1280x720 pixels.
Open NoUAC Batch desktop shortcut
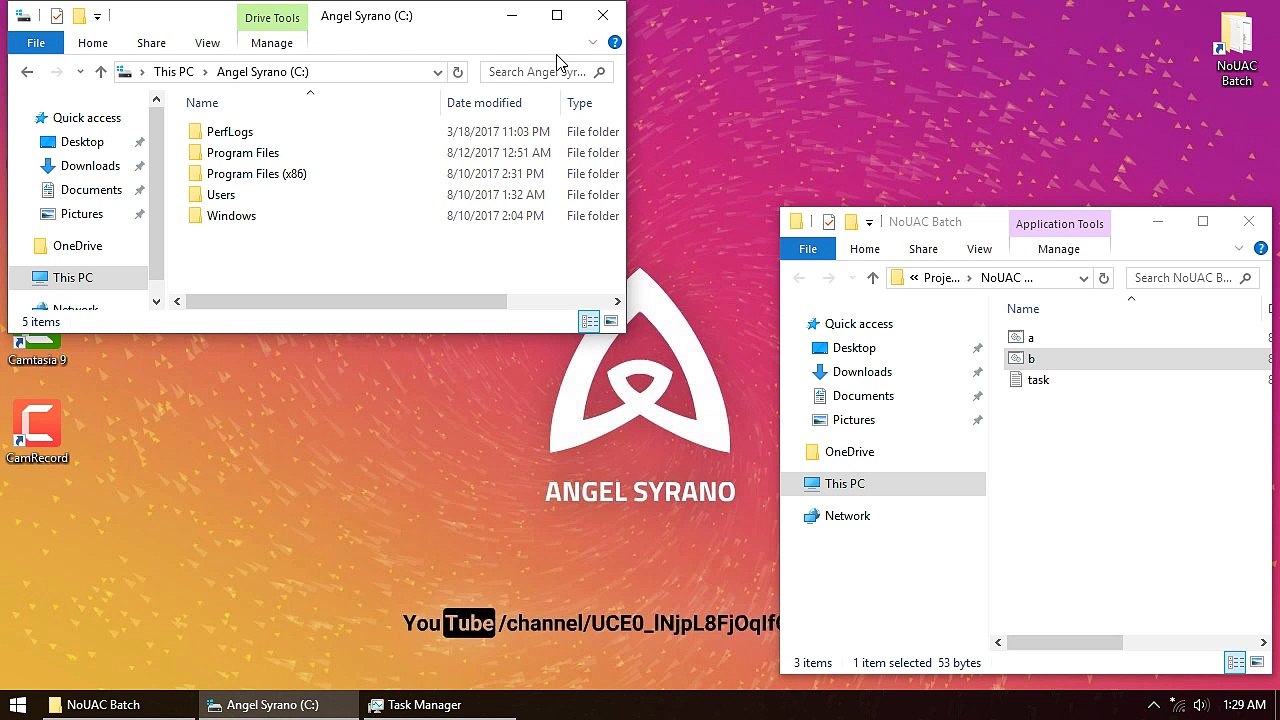click(x=1236, y=49)
